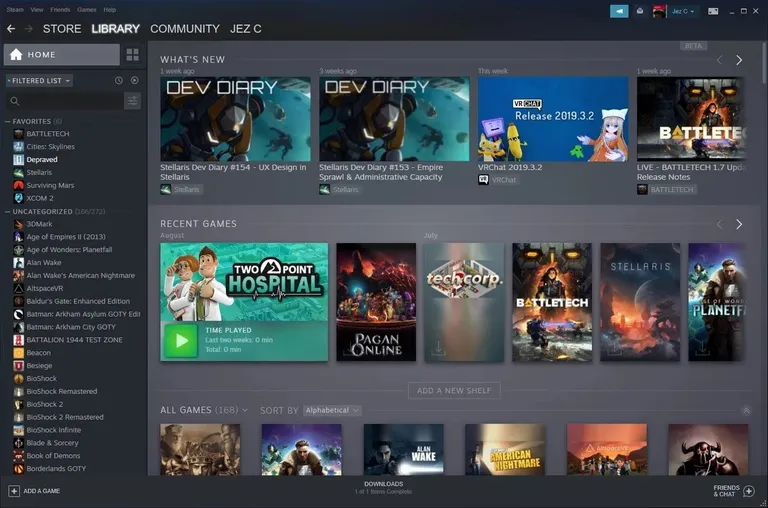768x508 pixels.
Task: Select Beacon in game list
Action: tap(38, 353)
